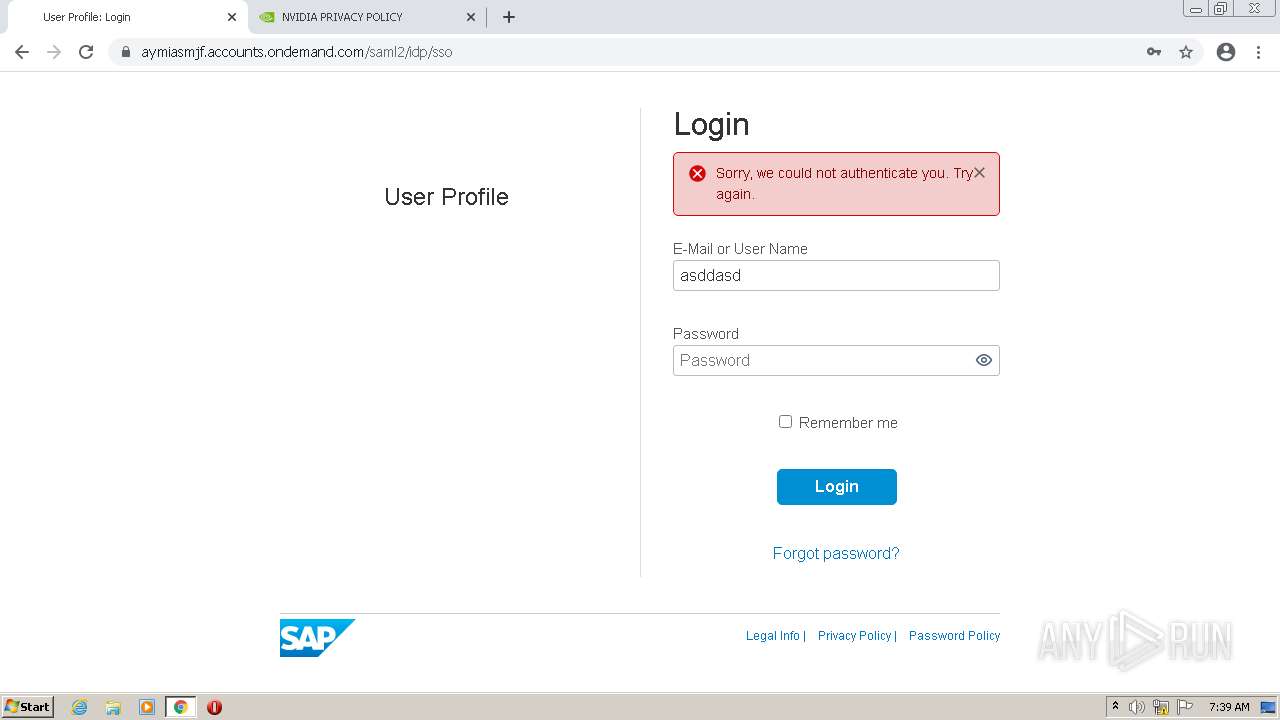Reload the current page
The height and width of the screenshot is (720, 1280).
click(x=86, y=52)
